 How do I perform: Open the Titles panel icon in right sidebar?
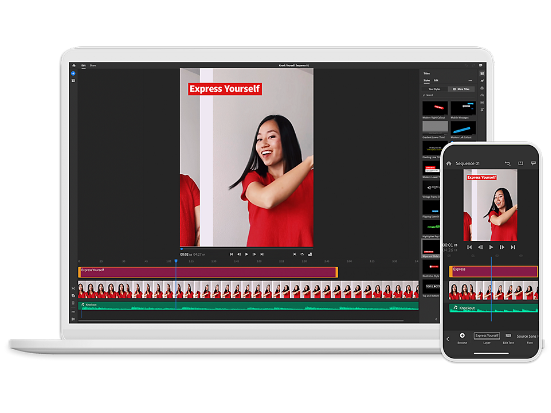pos(482,73)
